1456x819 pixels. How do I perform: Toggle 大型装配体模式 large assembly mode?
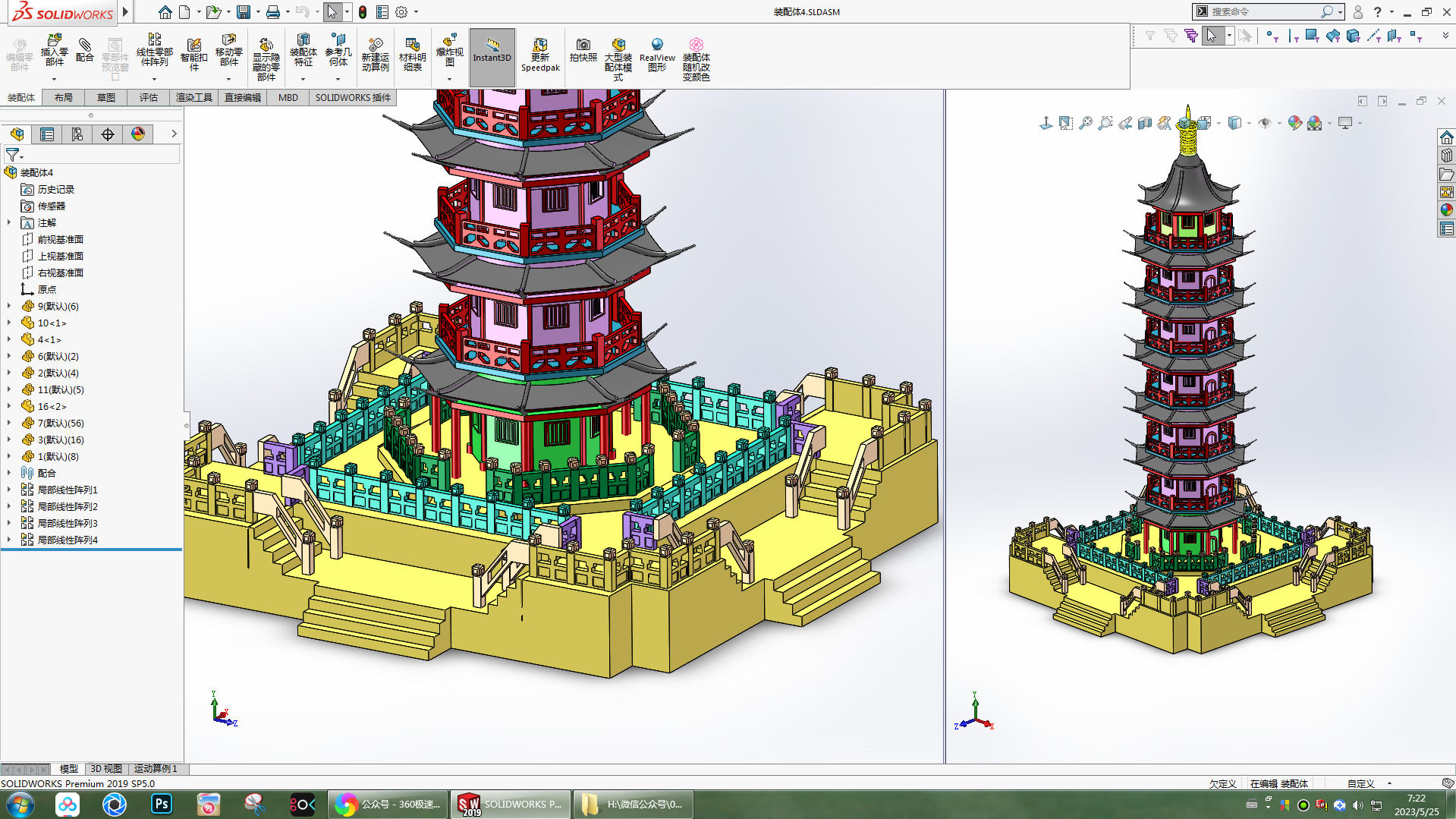(618, 59)
